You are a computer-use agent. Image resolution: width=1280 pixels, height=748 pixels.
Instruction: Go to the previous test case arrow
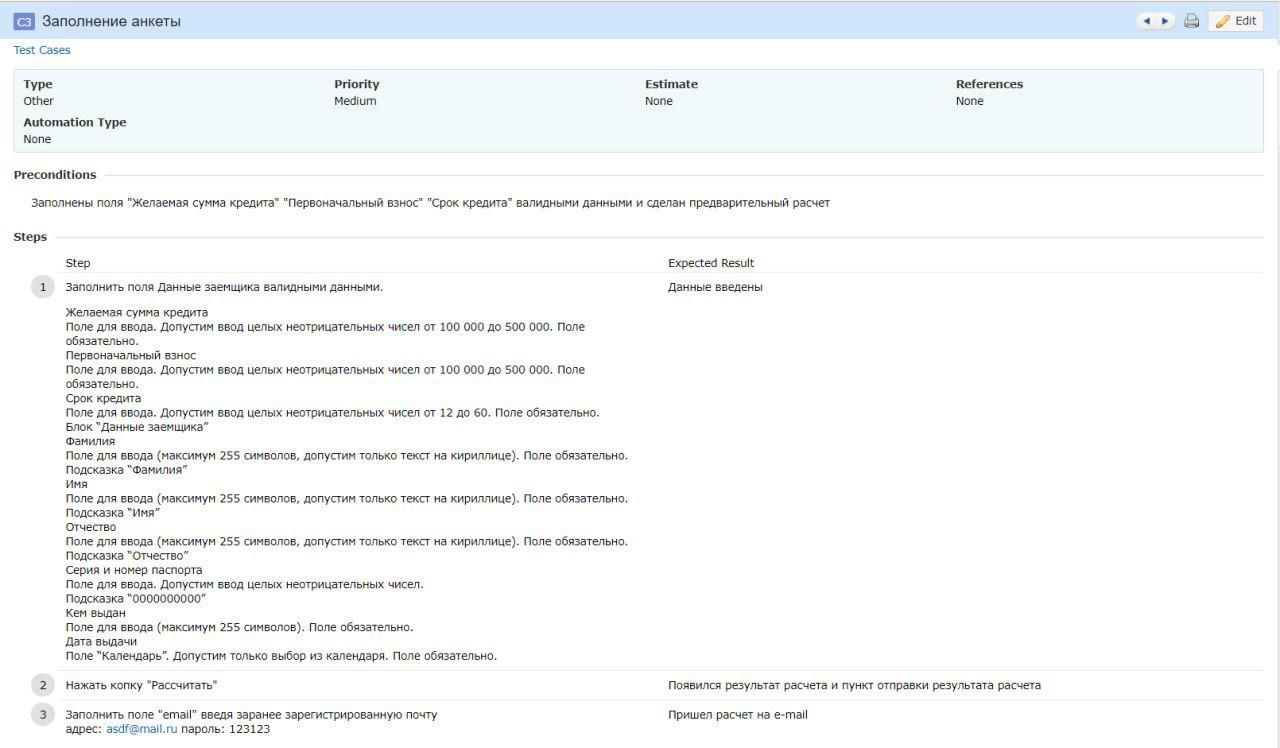(1146, 21)
